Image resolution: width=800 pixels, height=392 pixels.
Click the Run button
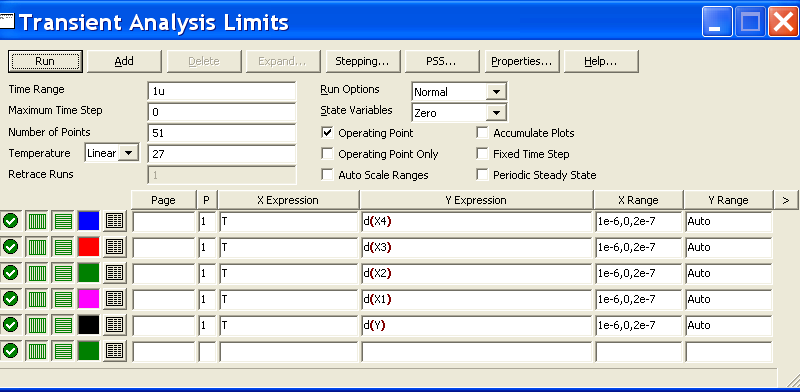point(45,61)
